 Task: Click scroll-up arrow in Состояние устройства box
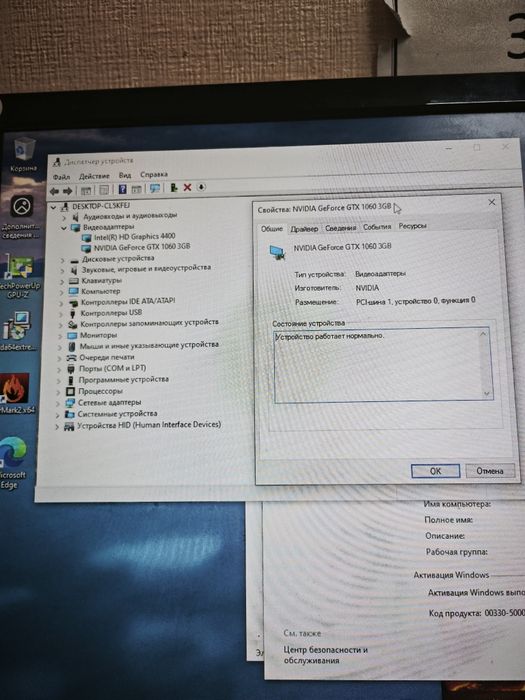483,334
